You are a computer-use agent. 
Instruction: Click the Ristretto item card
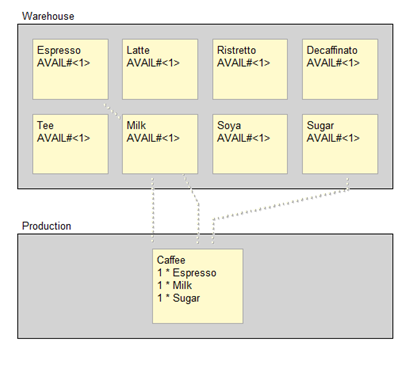(250, 69)
